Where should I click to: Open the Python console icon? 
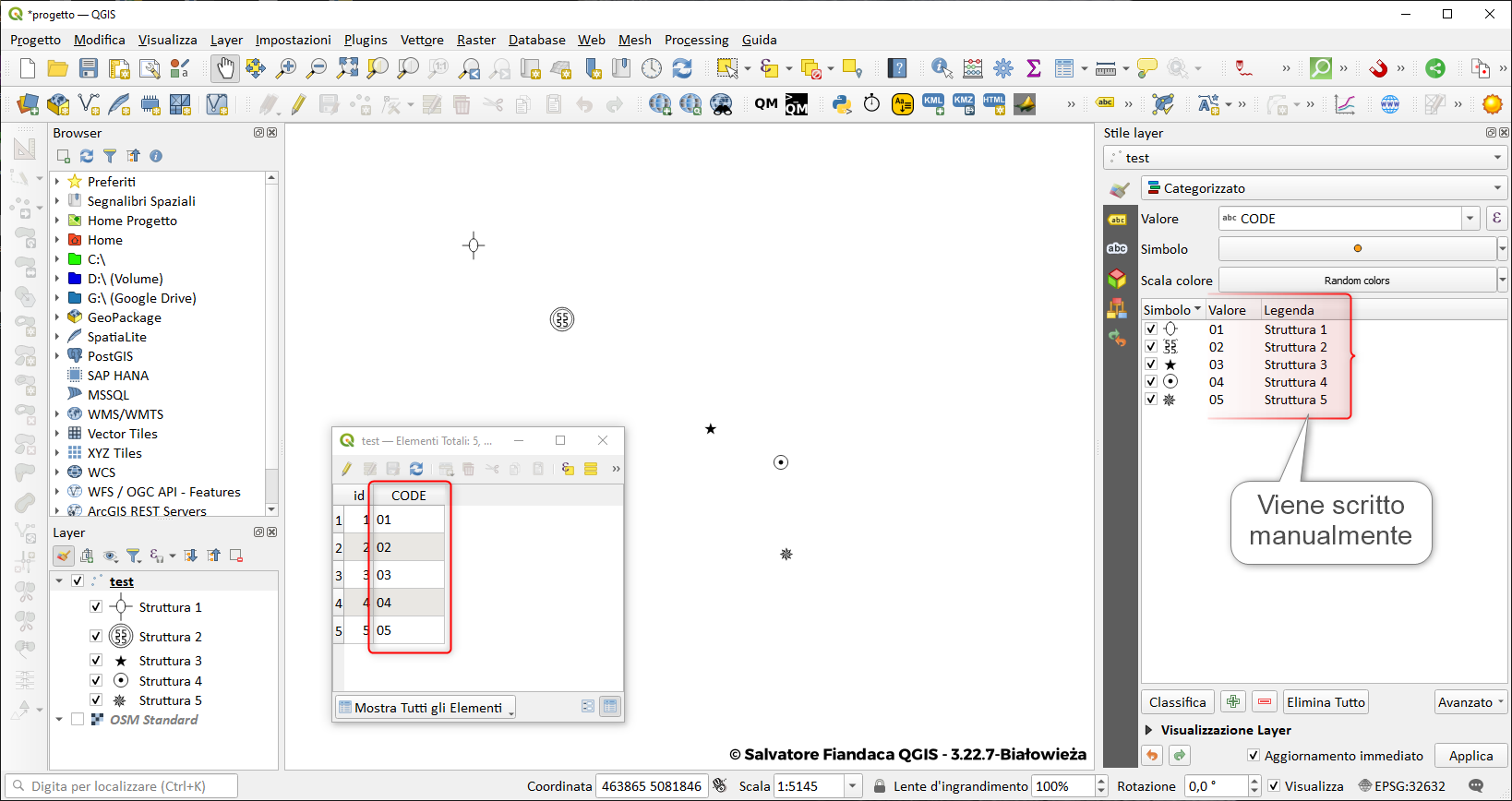click(841, 104)
